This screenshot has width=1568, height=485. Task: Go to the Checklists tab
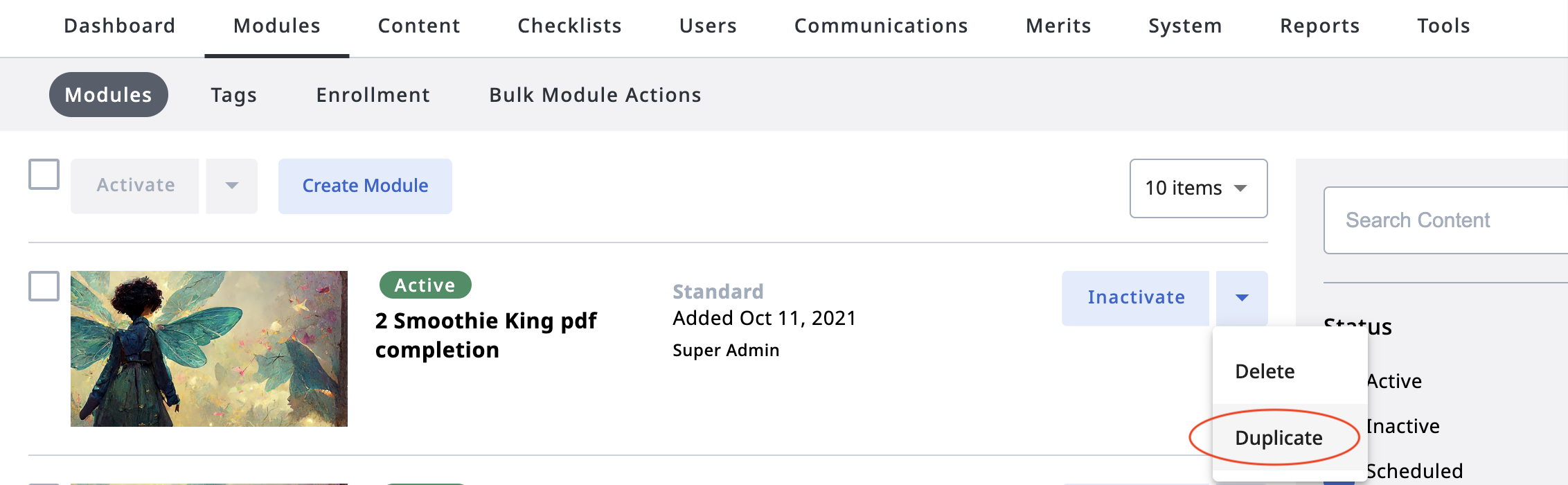tap(569, 26)
